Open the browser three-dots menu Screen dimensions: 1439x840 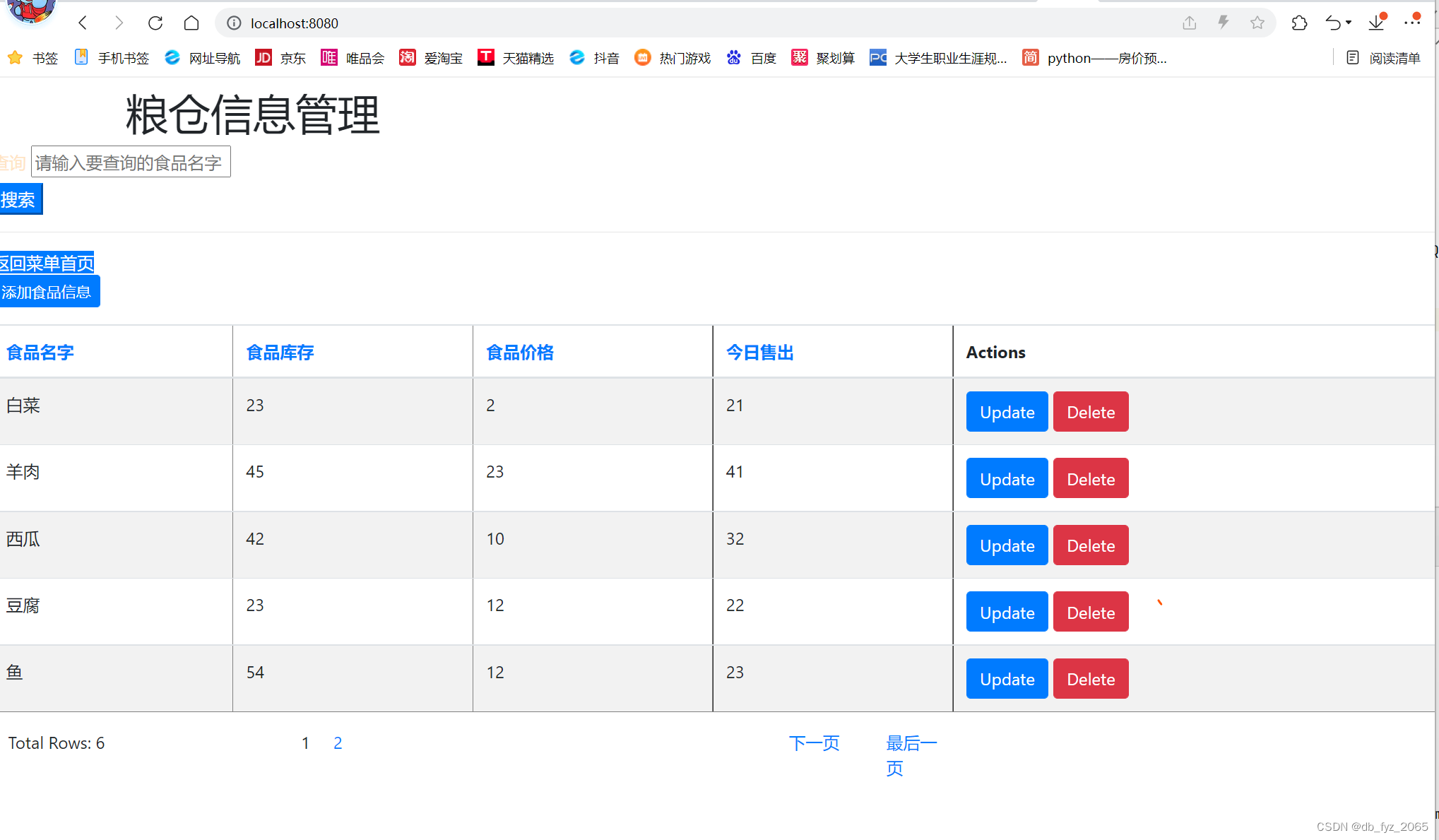(x=1412, y=23)
